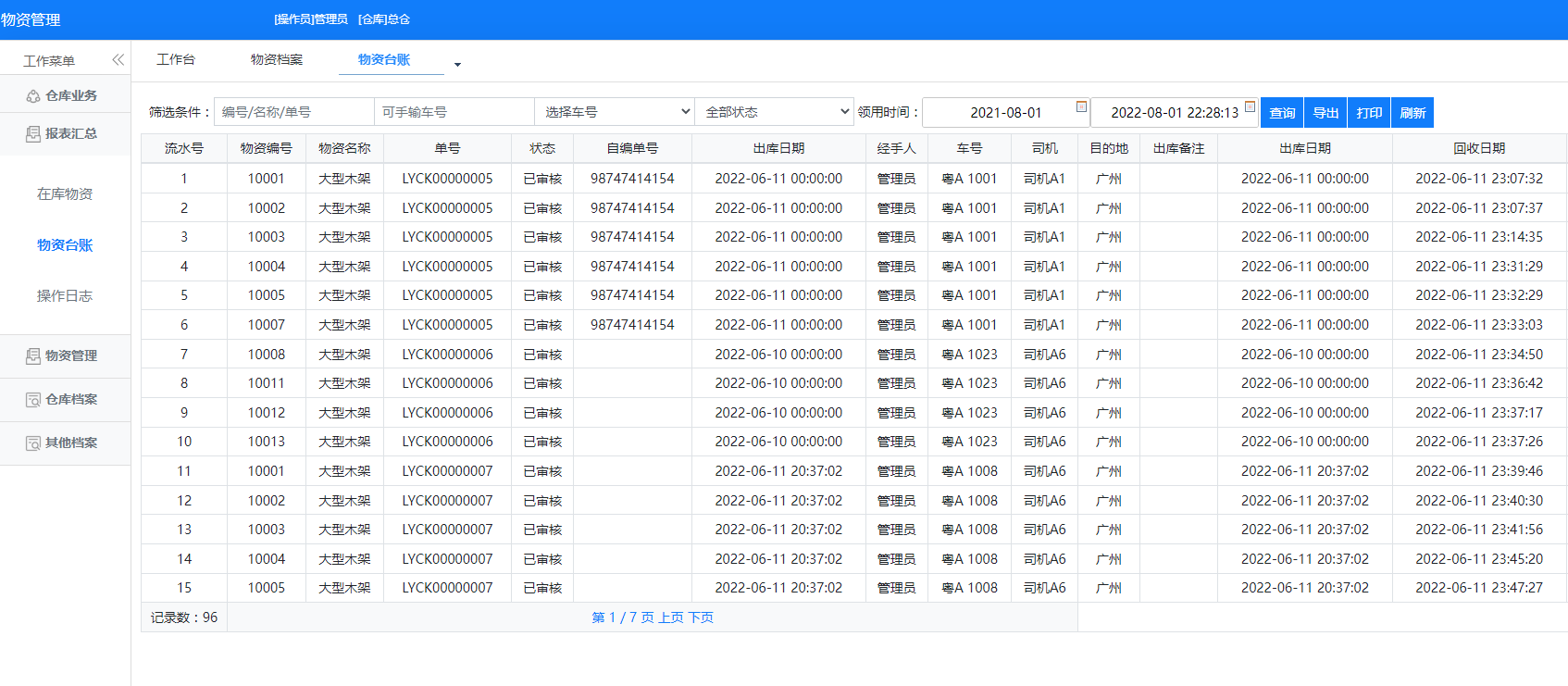This screenshot has height=686, width=1568.
Task: Open calendar icon for end date field
Action: point(1250,107)
